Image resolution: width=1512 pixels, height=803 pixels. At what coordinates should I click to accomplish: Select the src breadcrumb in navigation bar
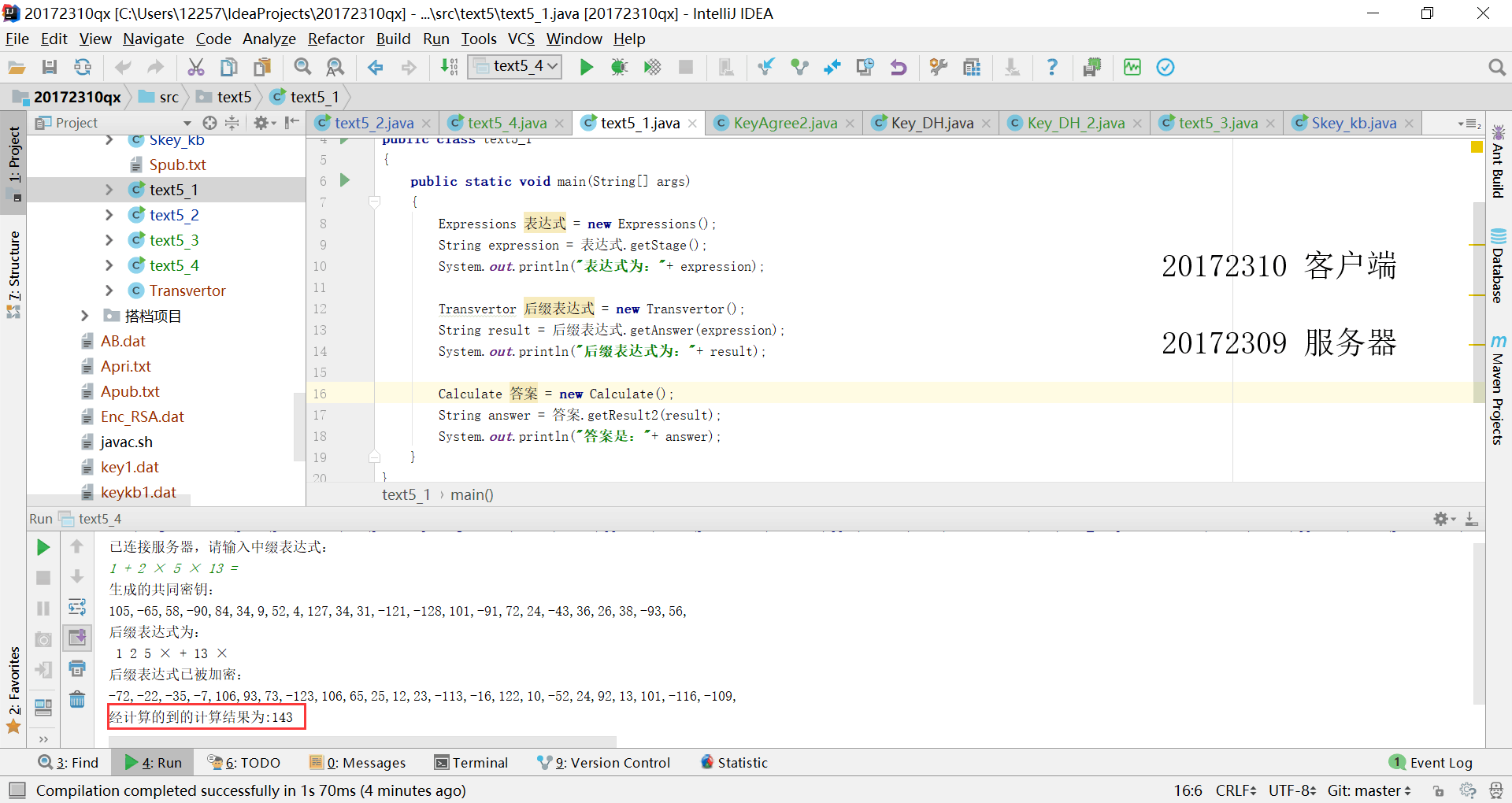[160, 97]
